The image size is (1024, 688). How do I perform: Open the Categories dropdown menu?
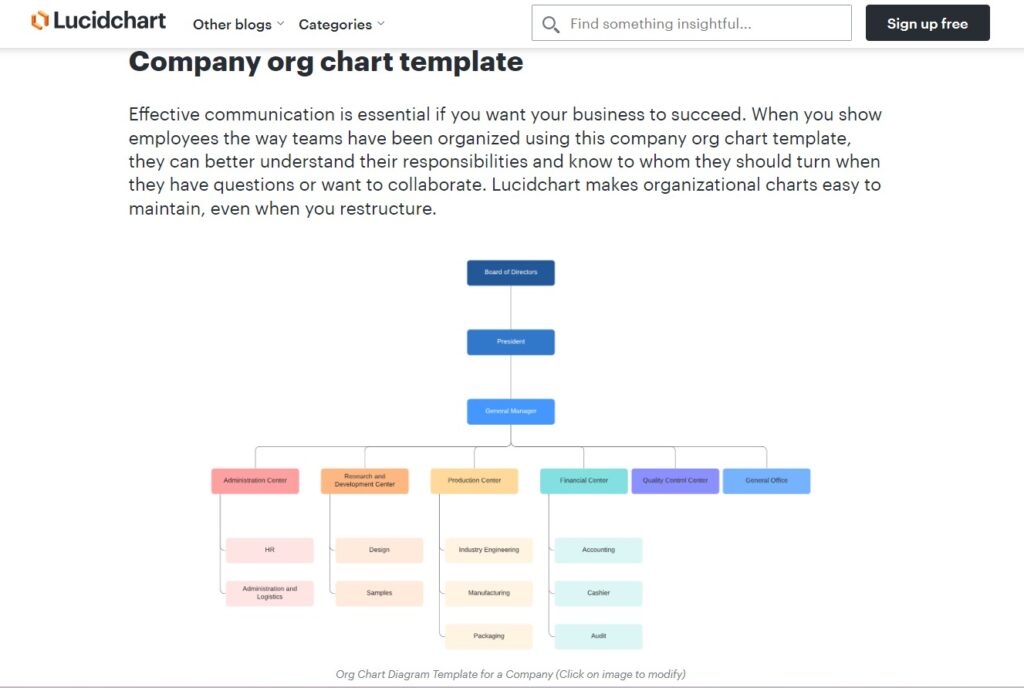click(342, 24)
